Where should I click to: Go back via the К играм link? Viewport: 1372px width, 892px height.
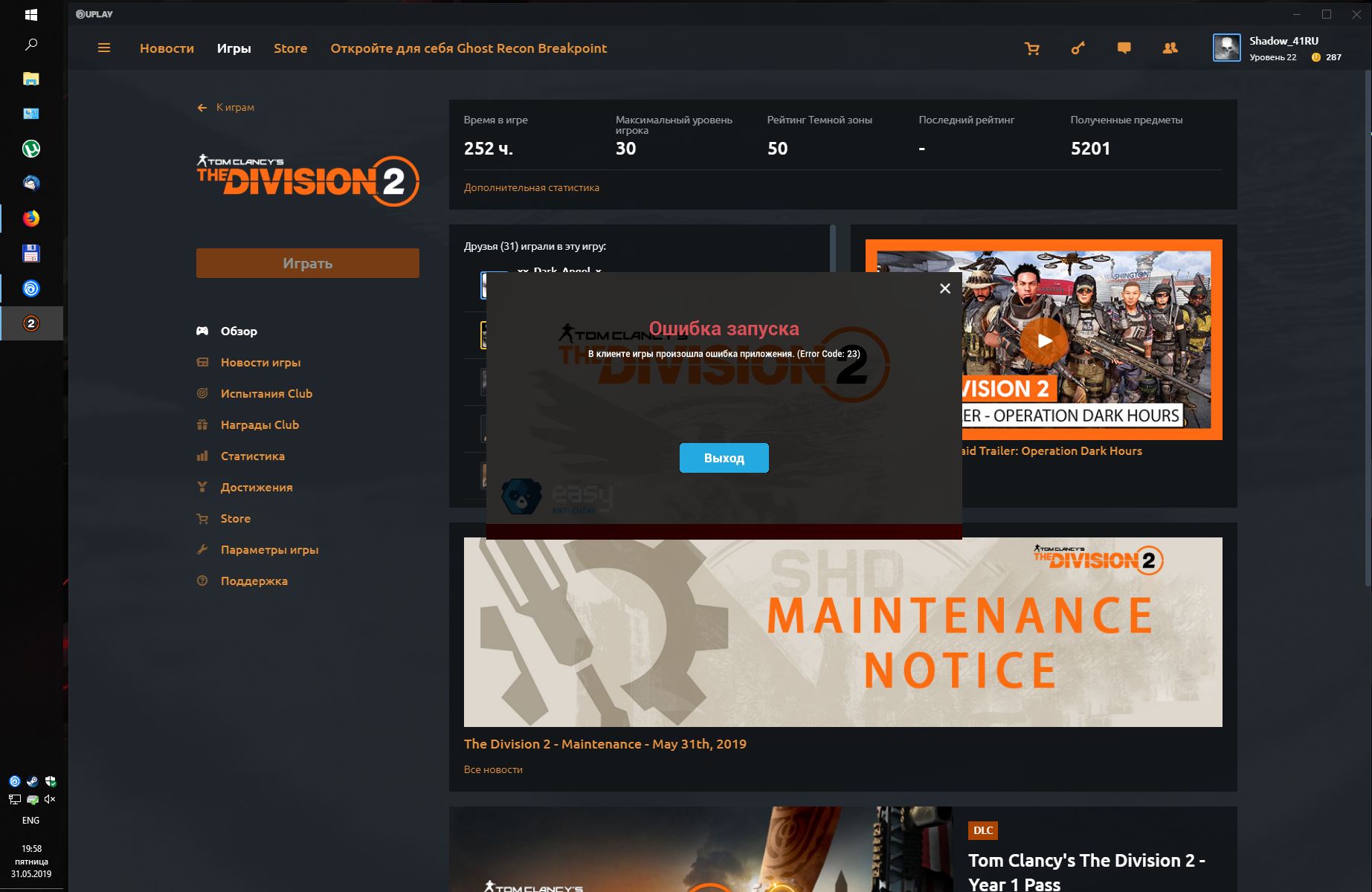[226, 108]
